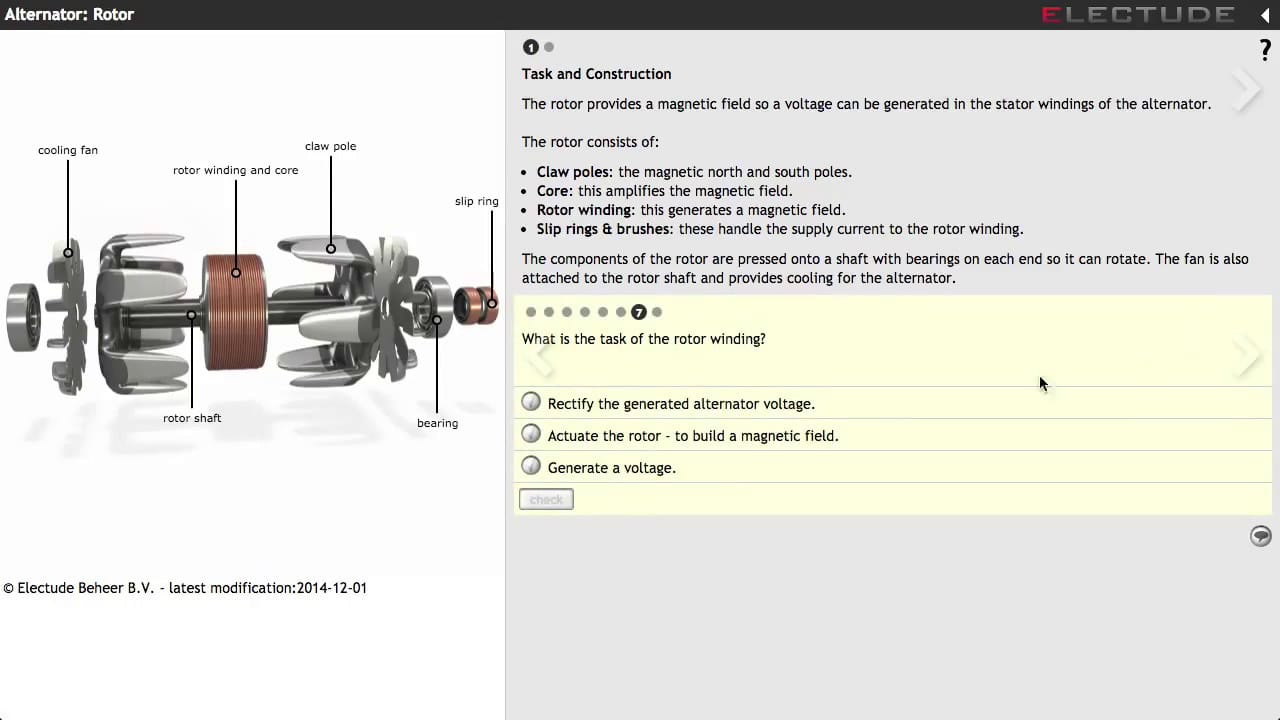Click the speech bubble feedback icon
Screen dimensions: 1280x720
click(1260, 536)
